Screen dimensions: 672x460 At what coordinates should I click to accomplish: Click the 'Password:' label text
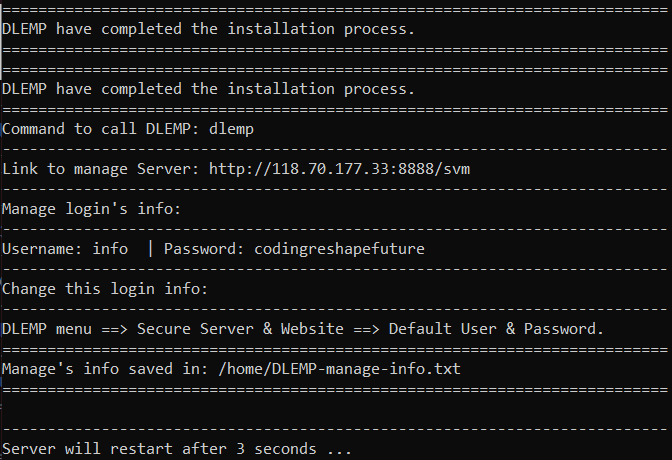(200, 249)
